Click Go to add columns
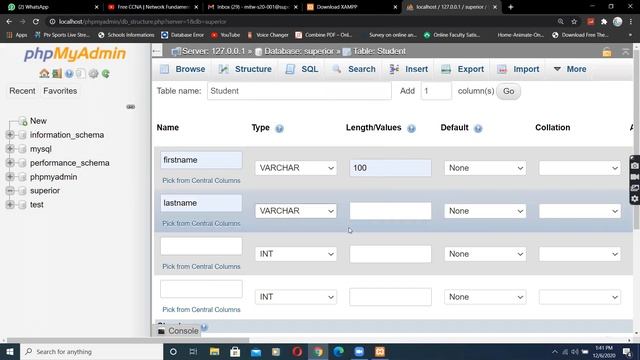This screenshot has height=360, width=640. tap(508, 91)
